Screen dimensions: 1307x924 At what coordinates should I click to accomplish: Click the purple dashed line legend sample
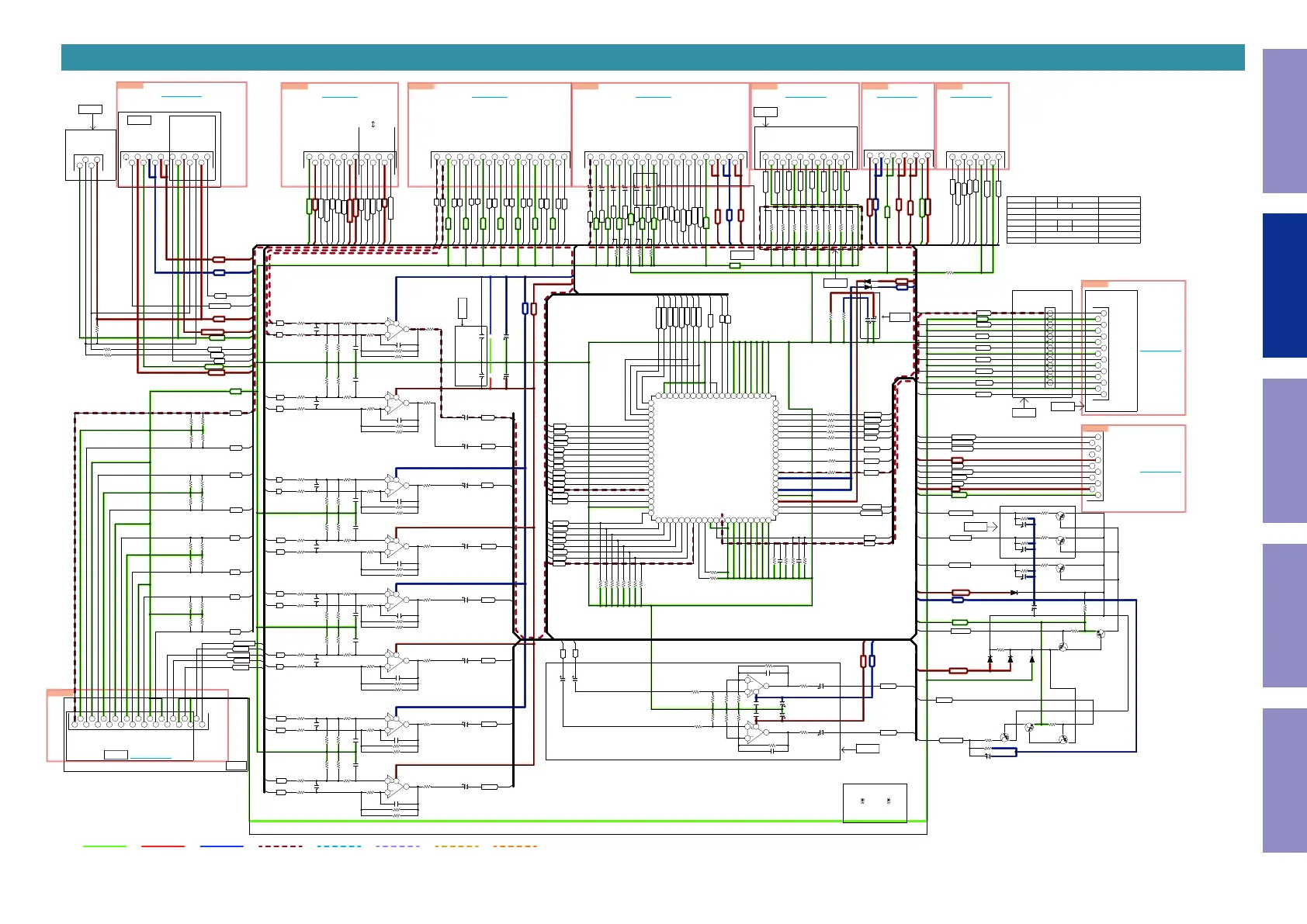tap(397, 846)
